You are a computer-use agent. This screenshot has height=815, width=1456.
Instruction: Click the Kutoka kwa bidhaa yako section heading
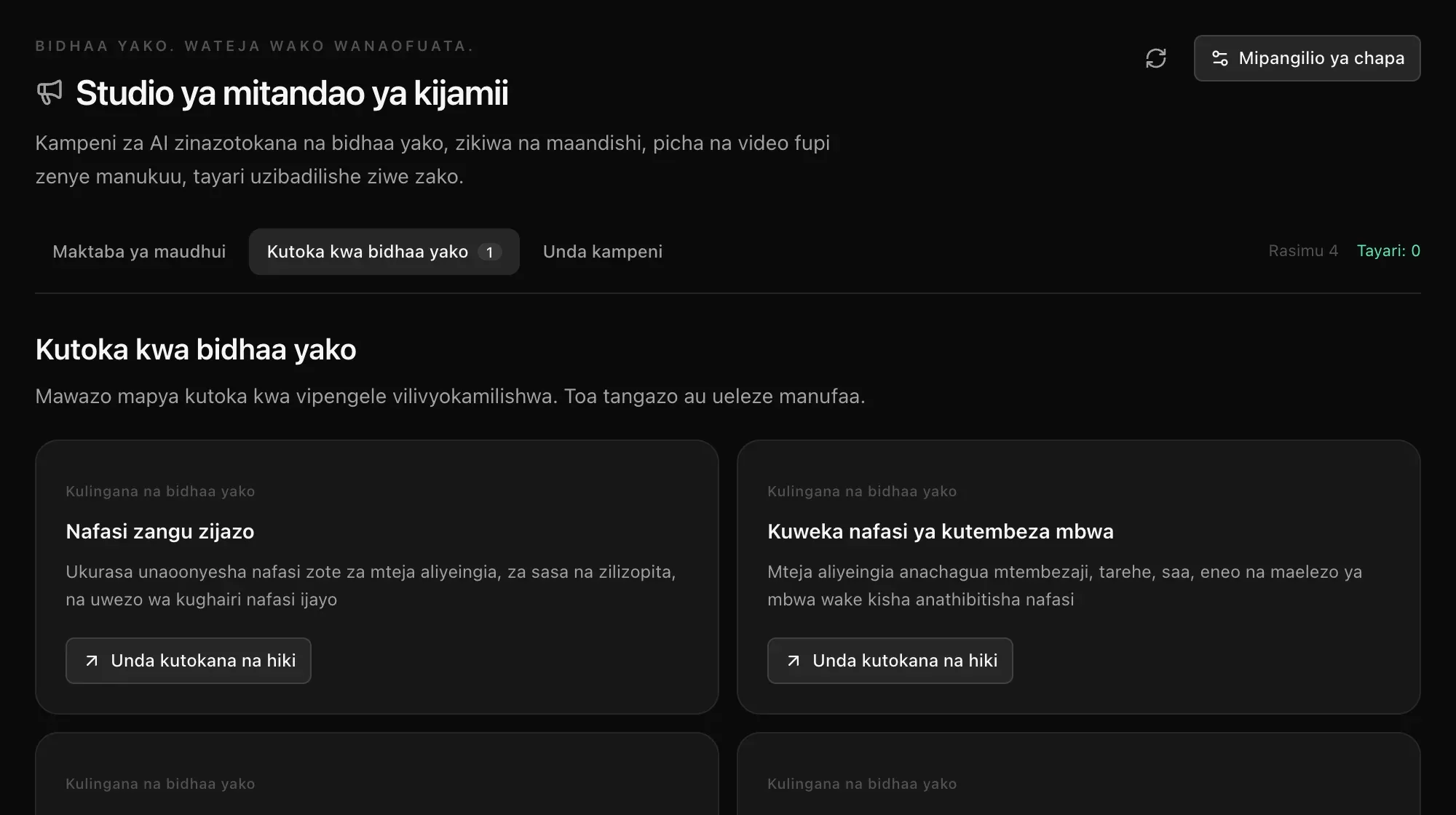pos(196,350)
